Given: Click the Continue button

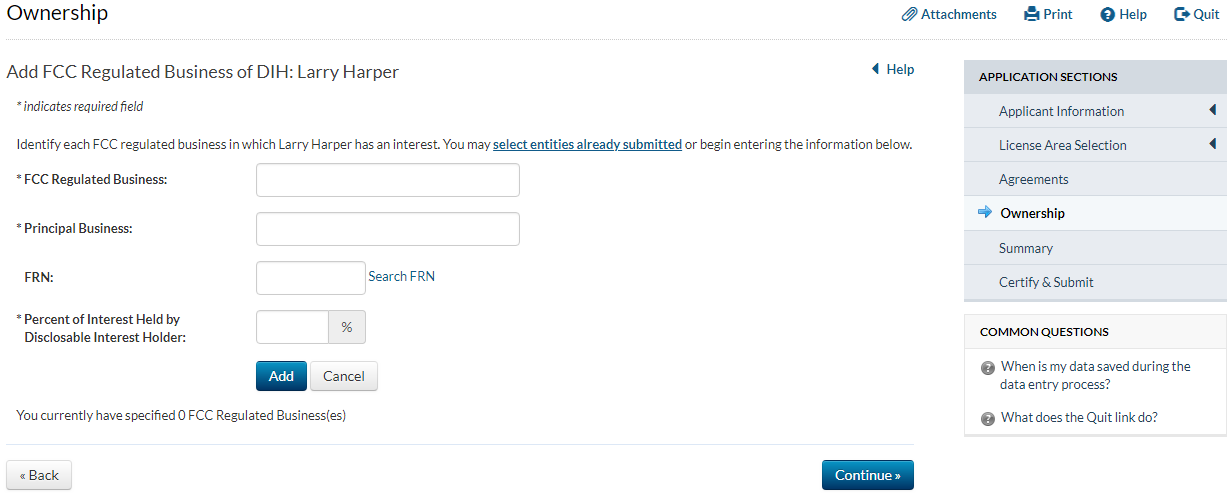Looking at the screenshot, I should (x=867, y=475).
